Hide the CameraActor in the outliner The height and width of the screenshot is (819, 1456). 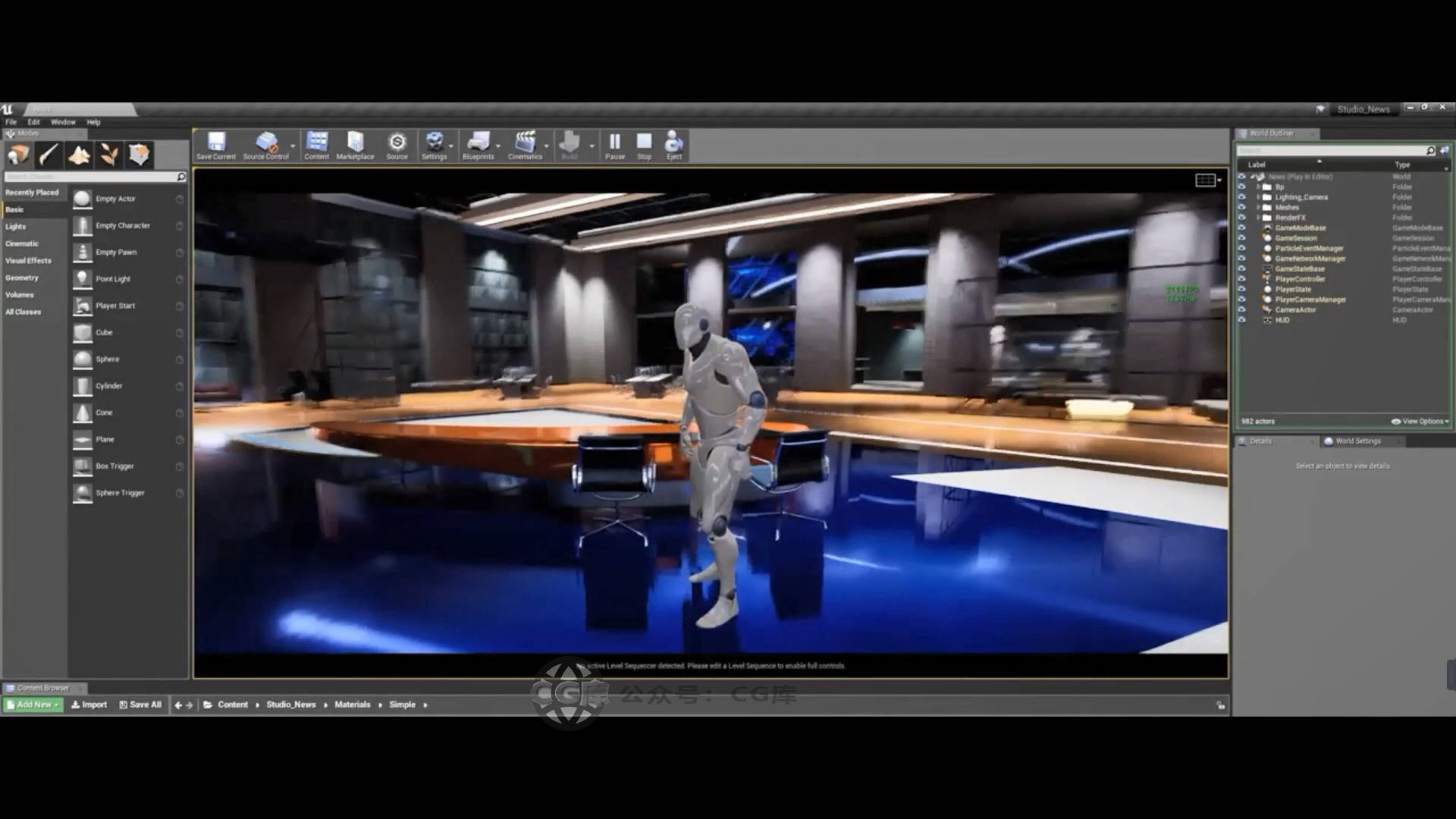pos(1241,309)
